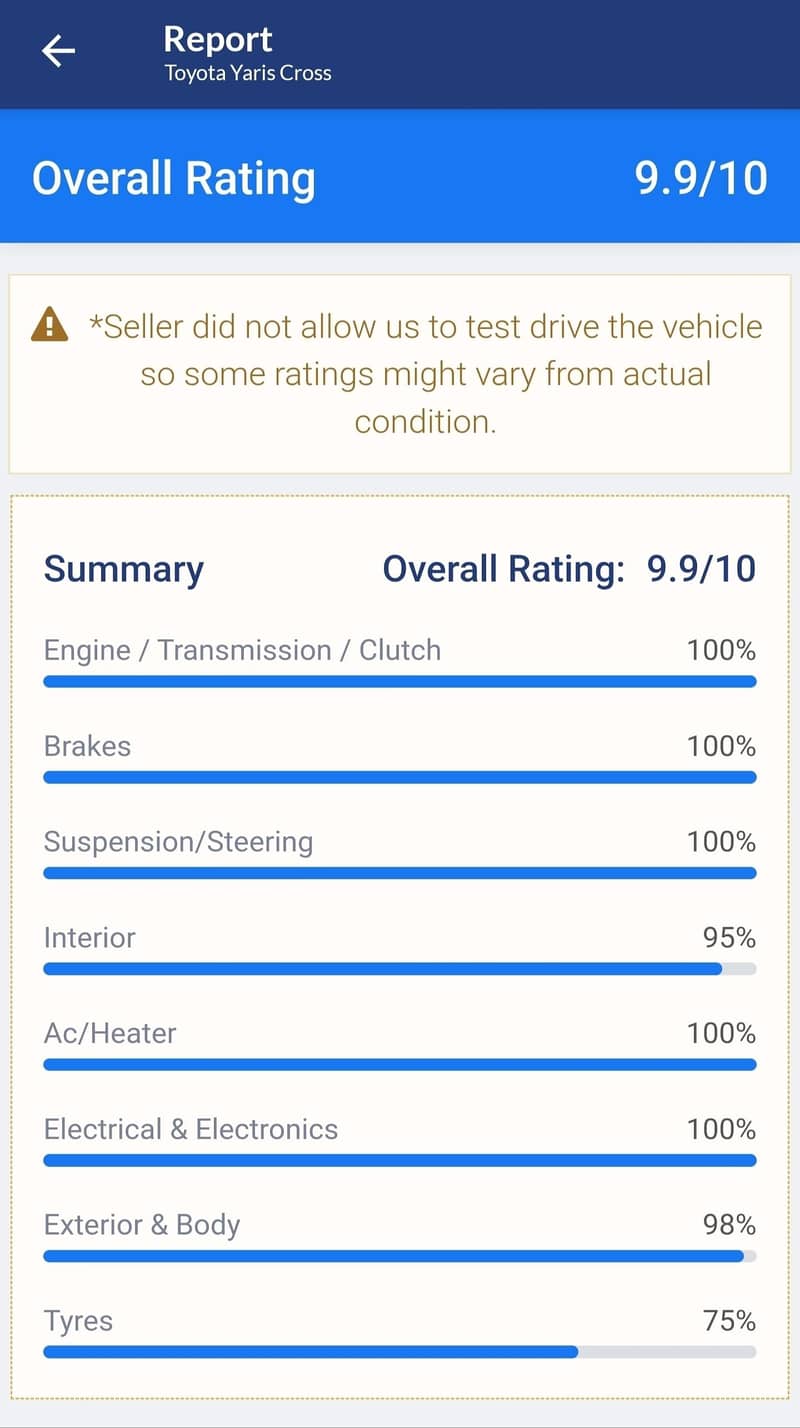The image size is (800, 1428).
Task: Click the Brakes progress bar
Action: pyautogui.click(x=400, y=777)
